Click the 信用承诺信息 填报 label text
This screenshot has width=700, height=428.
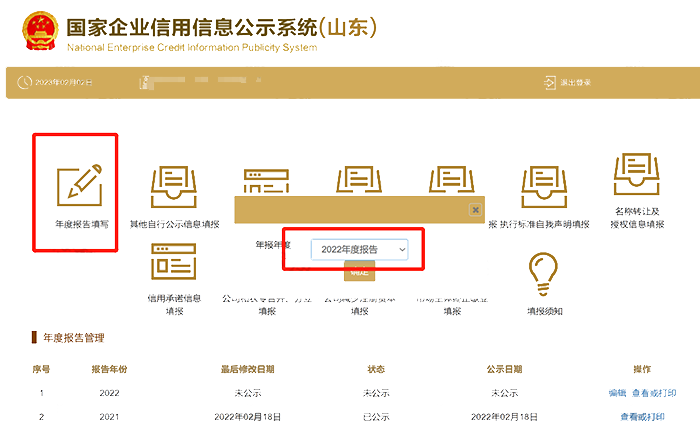click(x=174, y=304)
